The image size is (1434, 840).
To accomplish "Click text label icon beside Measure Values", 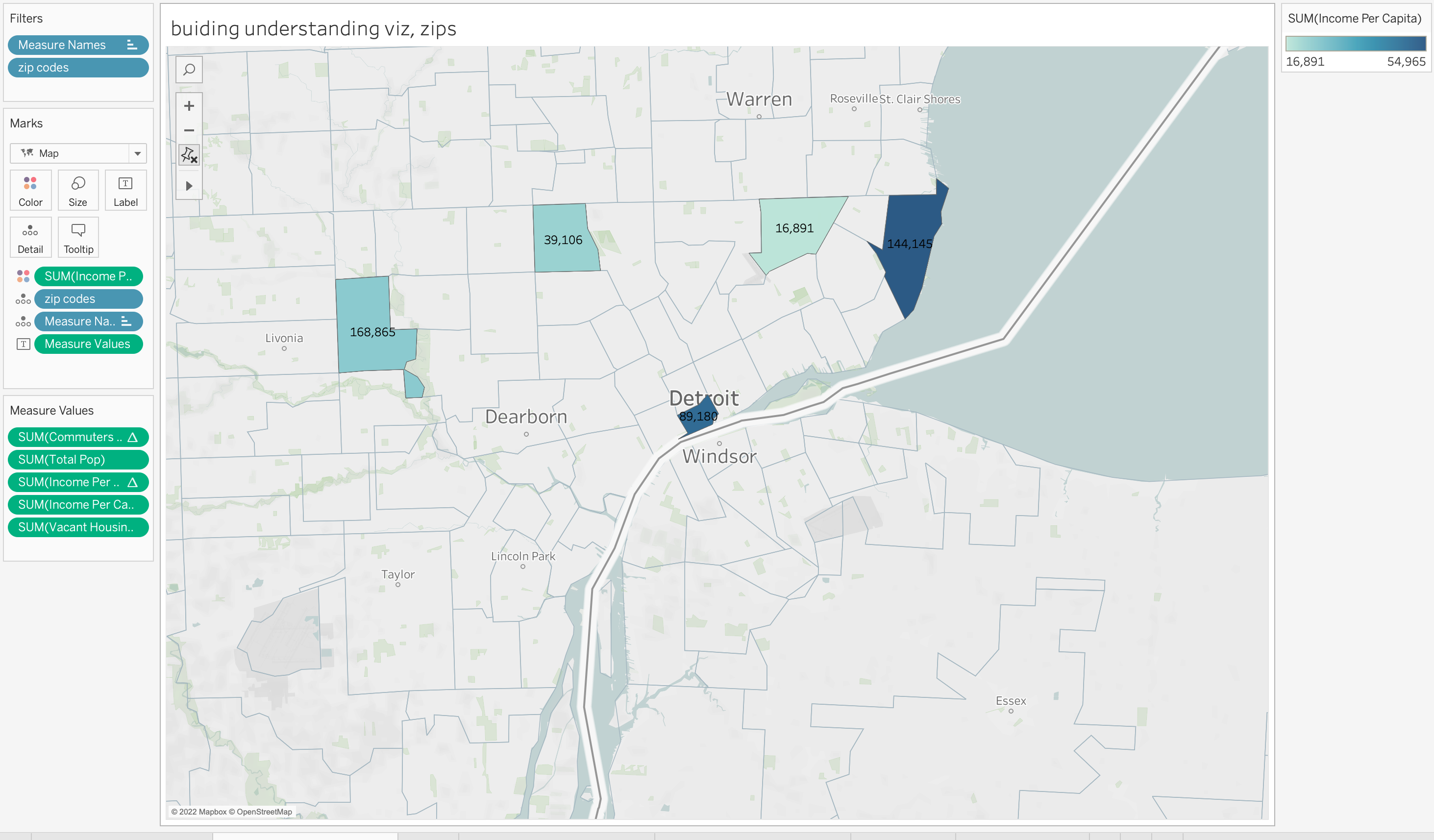I will click(x=23, y=345).
